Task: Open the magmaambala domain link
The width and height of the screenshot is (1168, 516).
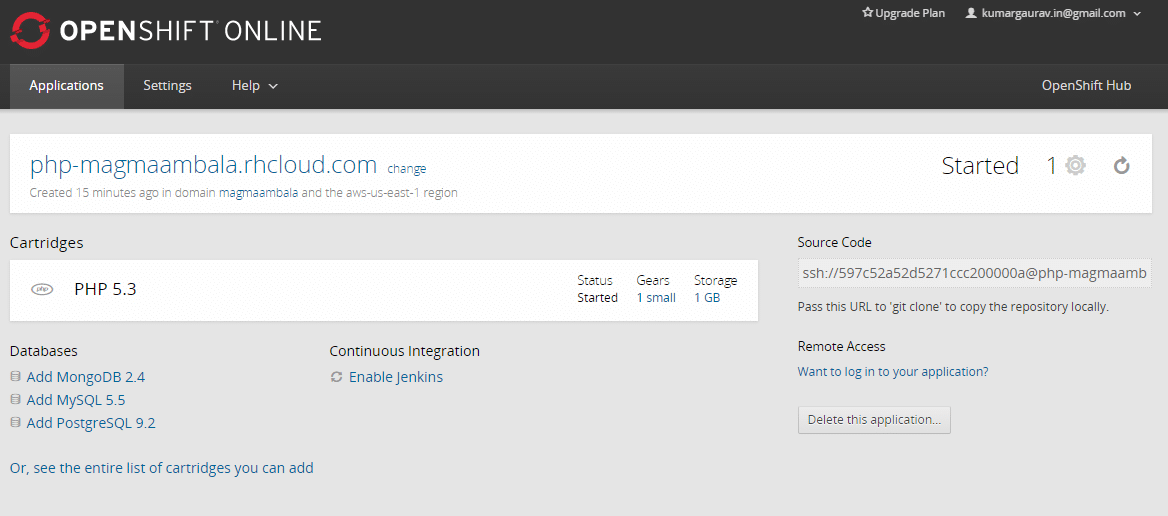Action: 258,193
